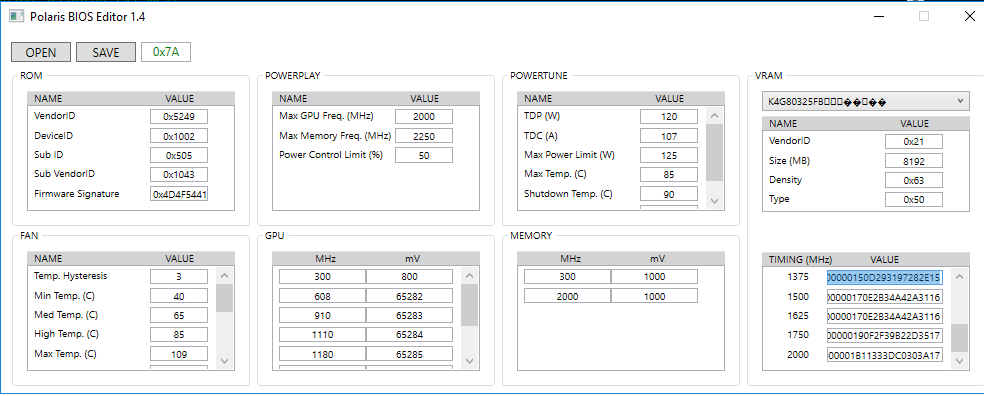Image resolution: width=986 pixels, height=396 pixels.
Task: Edit TDP (W) value 120
Action: click(x=669, y=116)
